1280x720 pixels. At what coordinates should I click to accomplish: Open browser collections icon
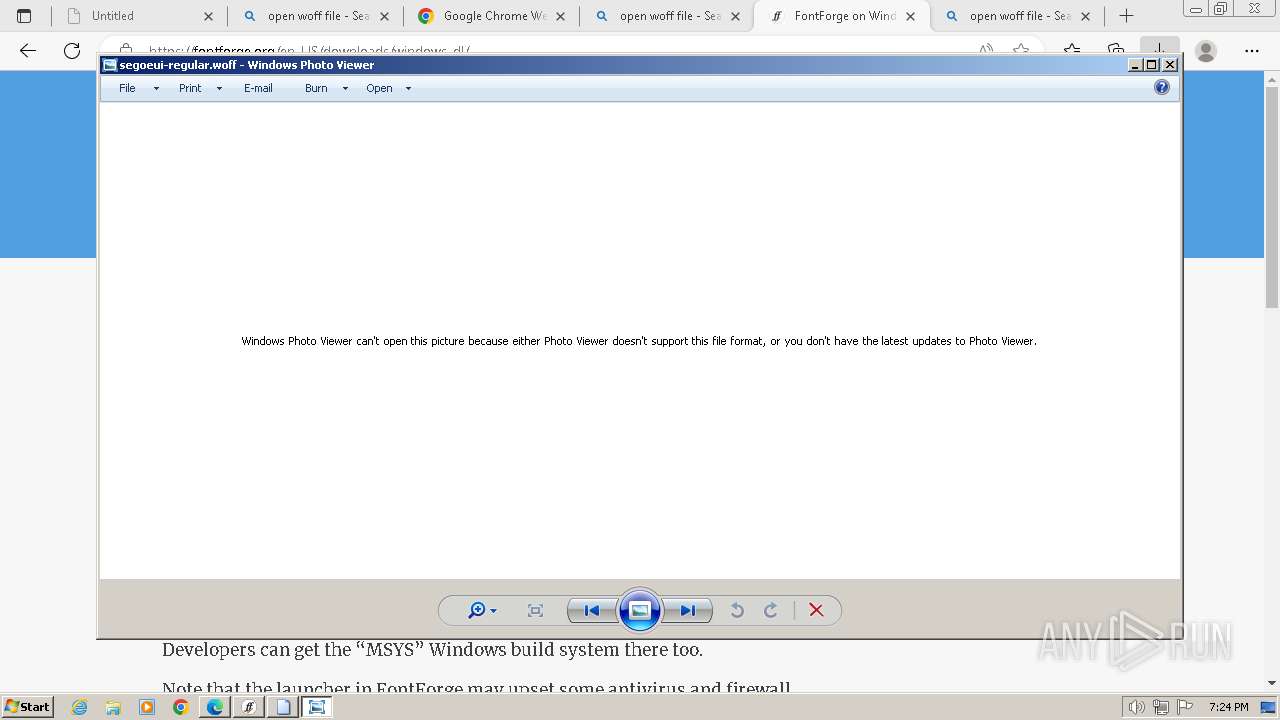1116,50
